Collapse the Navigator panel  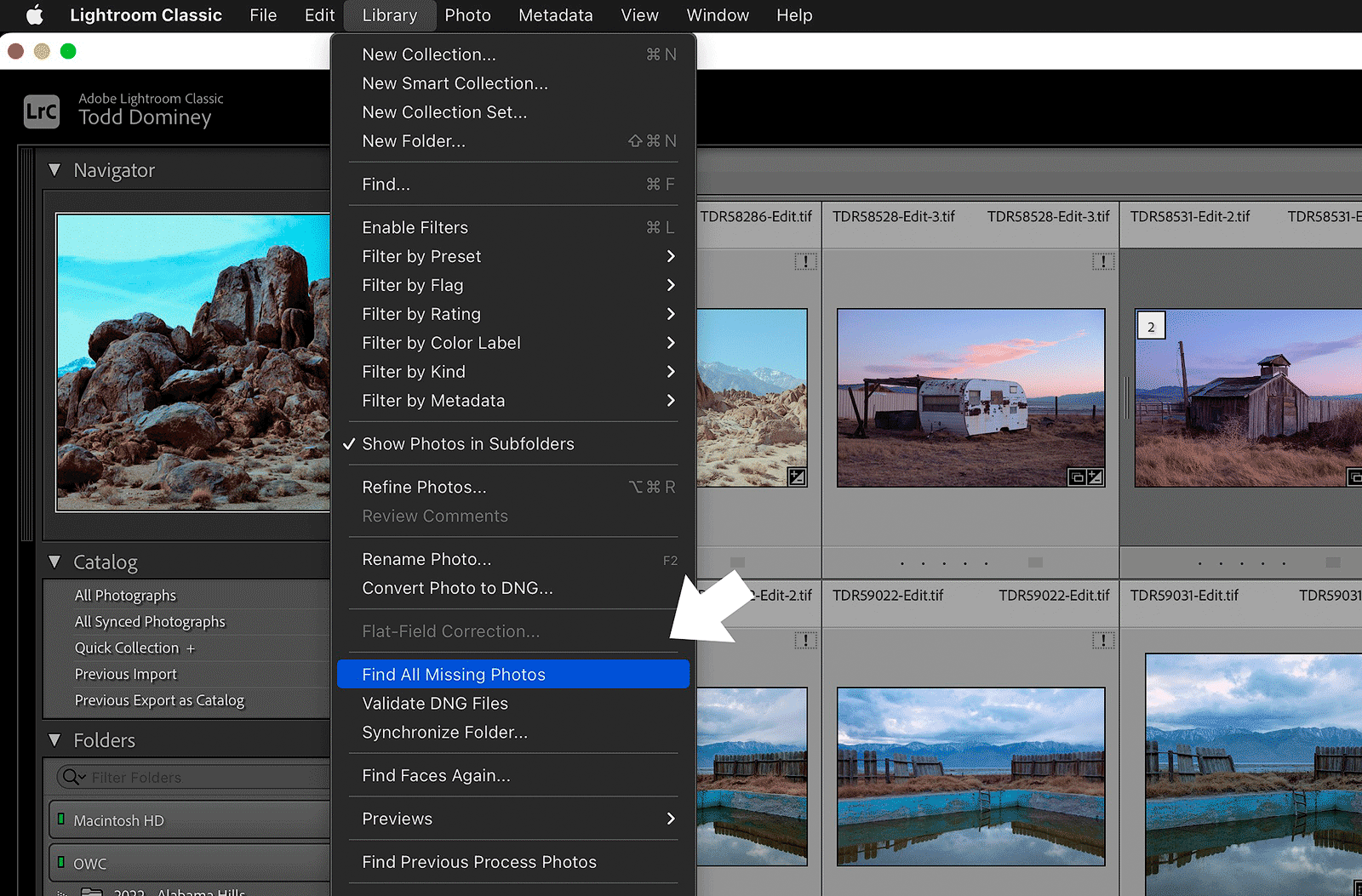(x=55, y=170)
